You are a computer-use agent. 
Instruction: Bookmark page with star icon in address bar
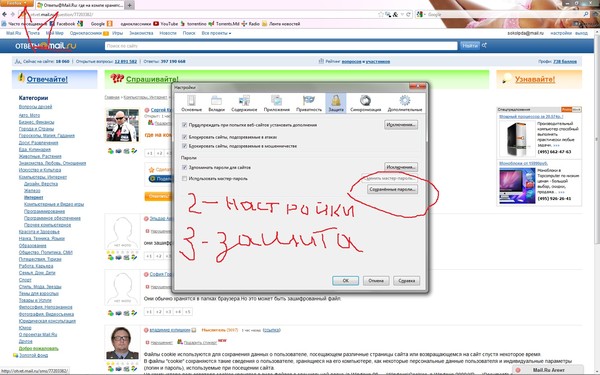point(381,15)
